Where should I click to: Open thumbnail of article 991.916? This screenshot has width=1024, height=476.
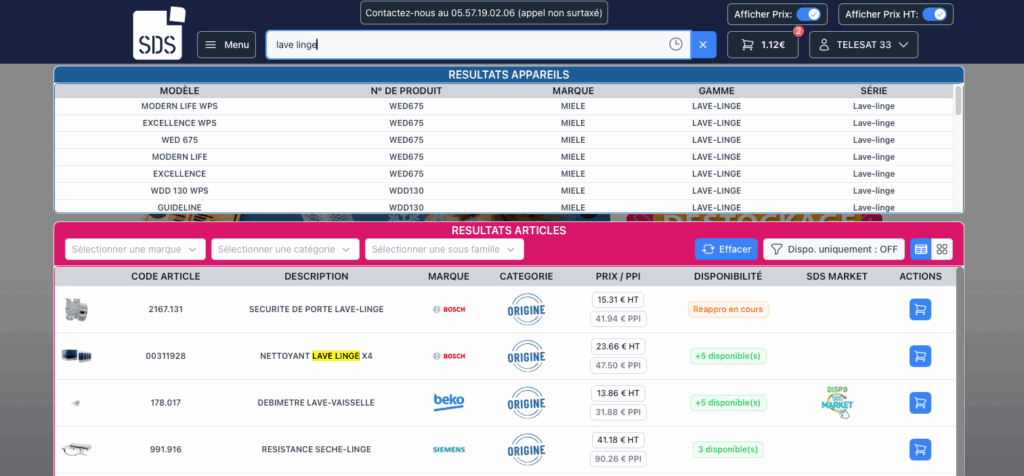coord(76,449)
